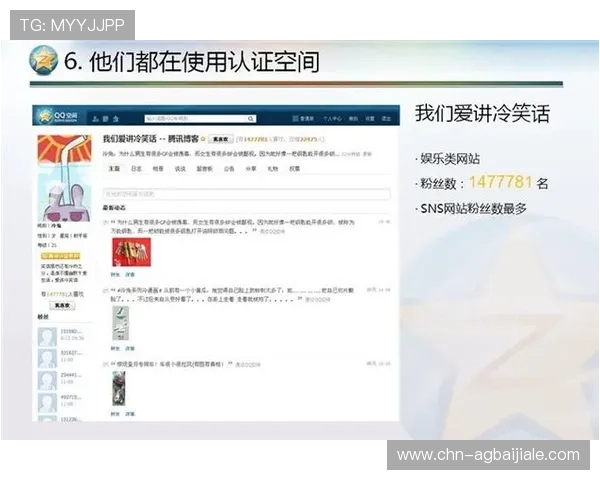Open 个人中心 in the top navigation
The height and width of the screenshot is (480, 600).
coord(332,119)
